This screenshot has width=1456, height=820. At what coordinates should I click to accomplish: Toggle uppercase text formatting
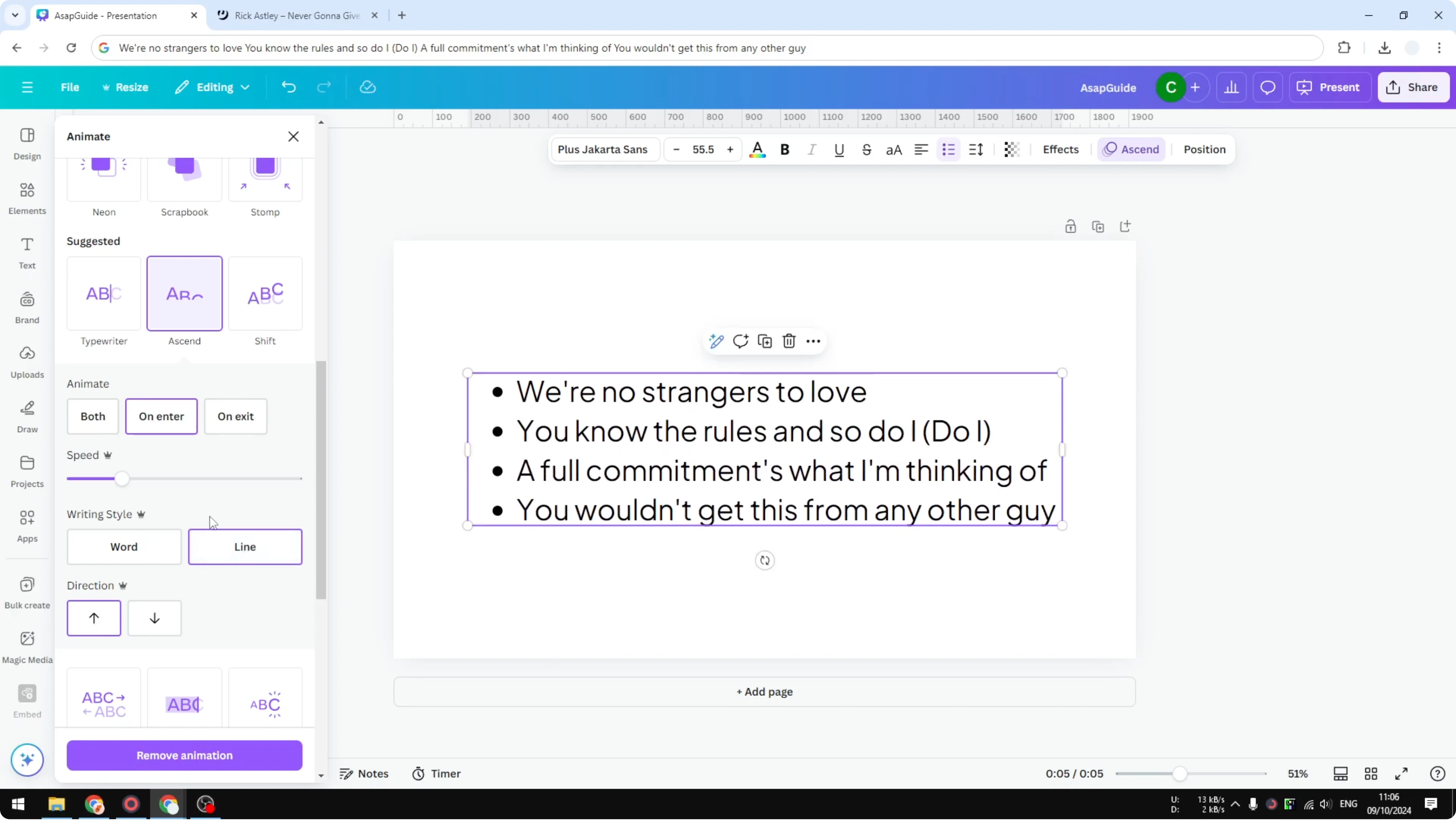(894, 150)
